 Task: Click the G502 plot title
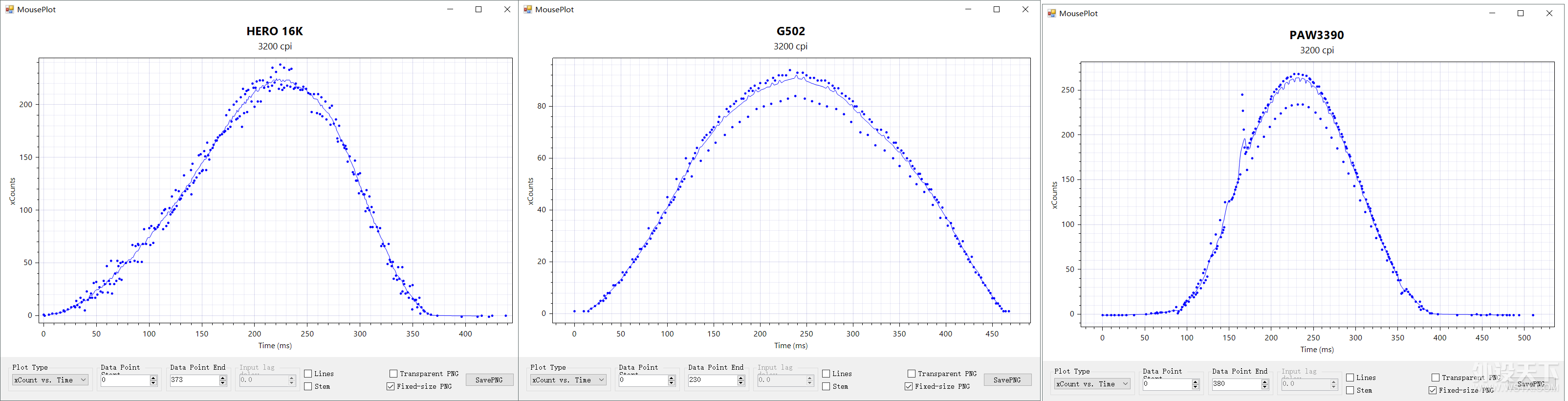pos(791,31)
